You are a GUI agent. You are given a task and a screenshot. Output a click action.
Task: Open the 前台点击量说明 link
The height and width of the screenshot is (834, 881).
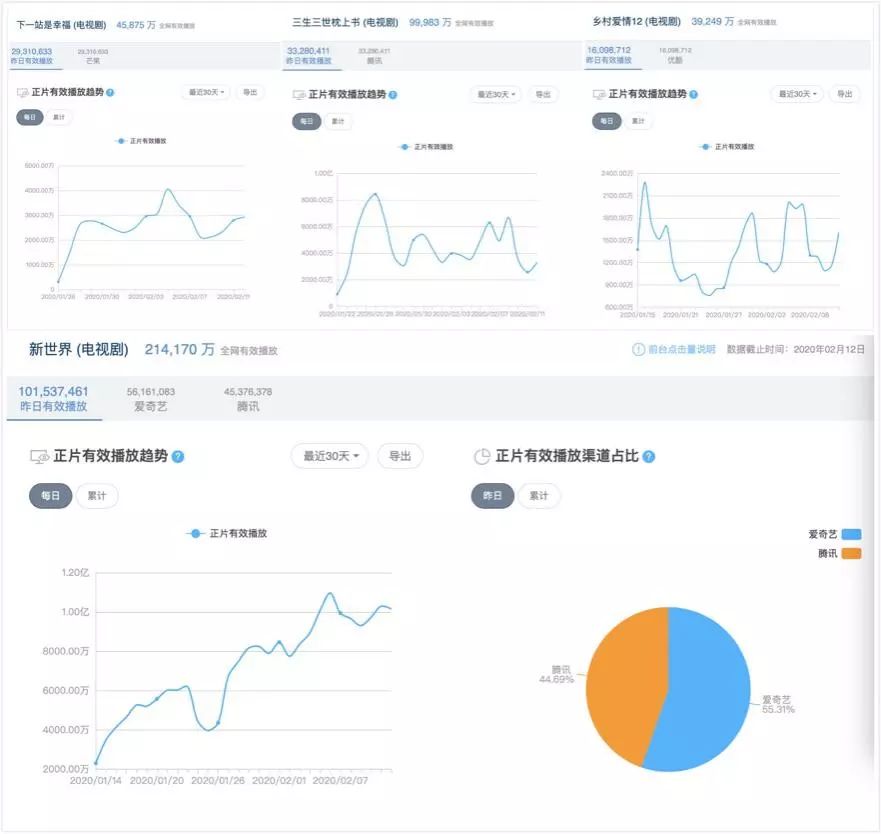tap(682, 350)
